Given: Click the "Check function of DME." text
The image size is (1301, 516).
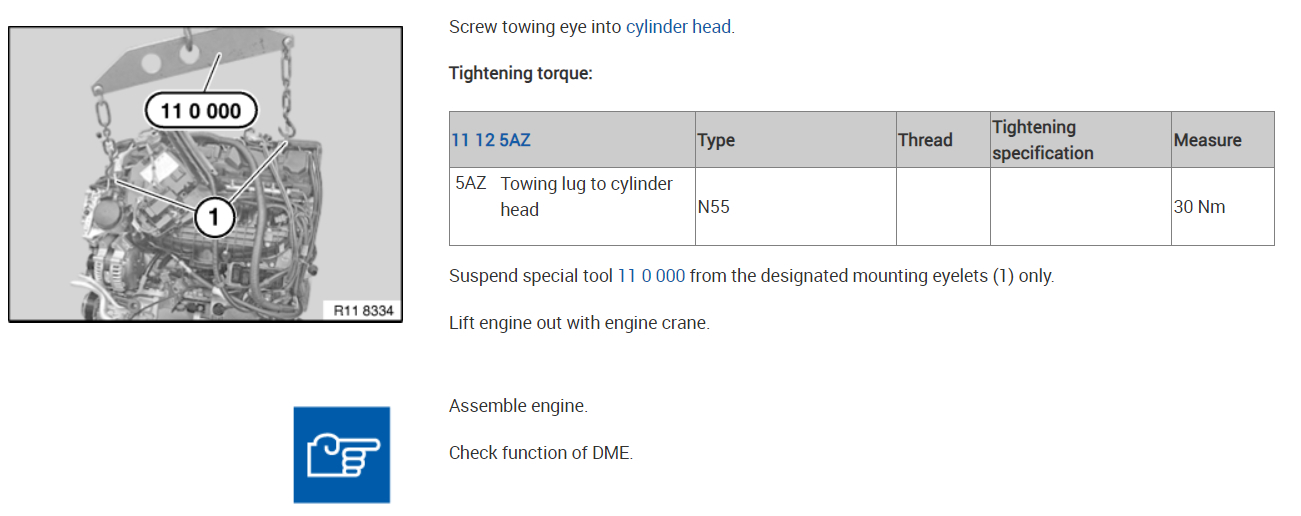Looking at the screenshot, I should [540, 452].
